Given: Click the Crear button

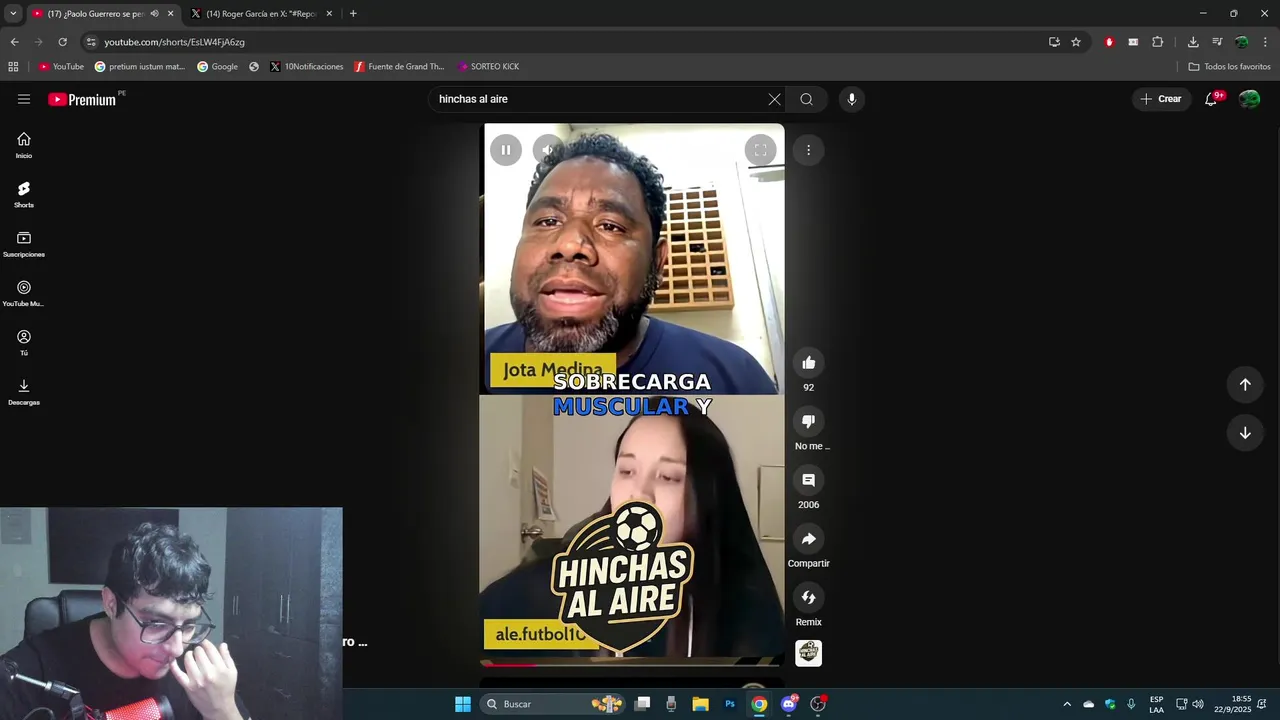Looking at the screenshot, I should tap(1161, 99).
